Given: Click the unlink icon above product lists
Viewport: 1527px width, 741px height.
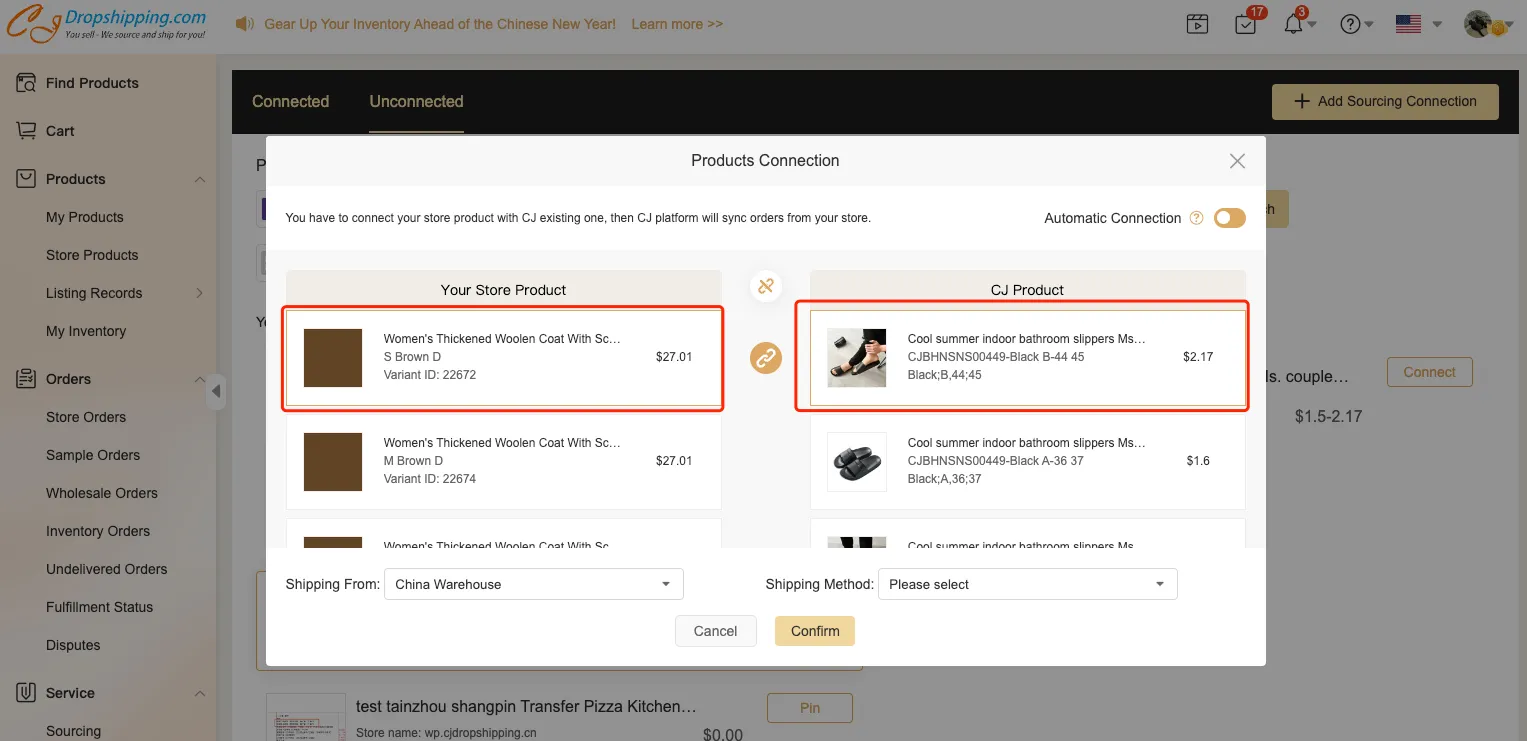Looking at the screenshot, I should pyautogui.click(x=766, y=286).
